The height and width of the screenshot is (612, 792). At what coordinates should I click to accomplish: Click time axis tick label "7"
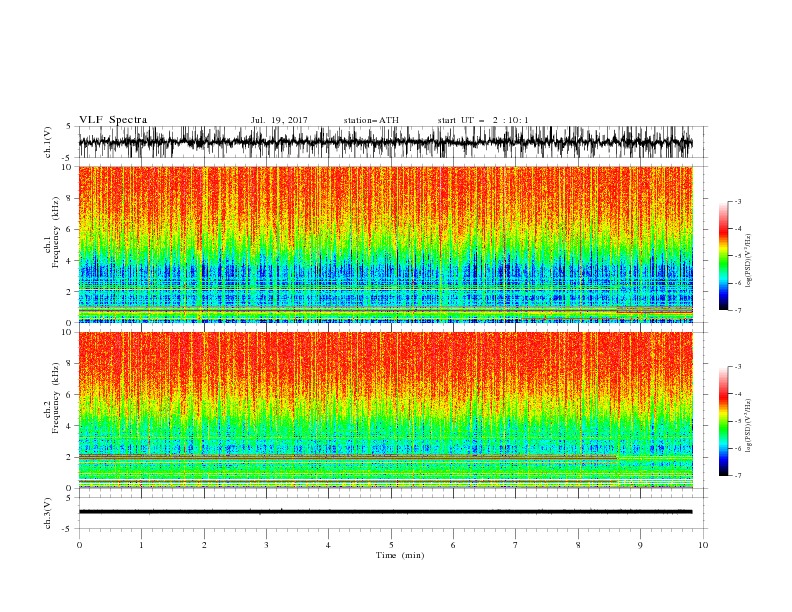point(516,545)
